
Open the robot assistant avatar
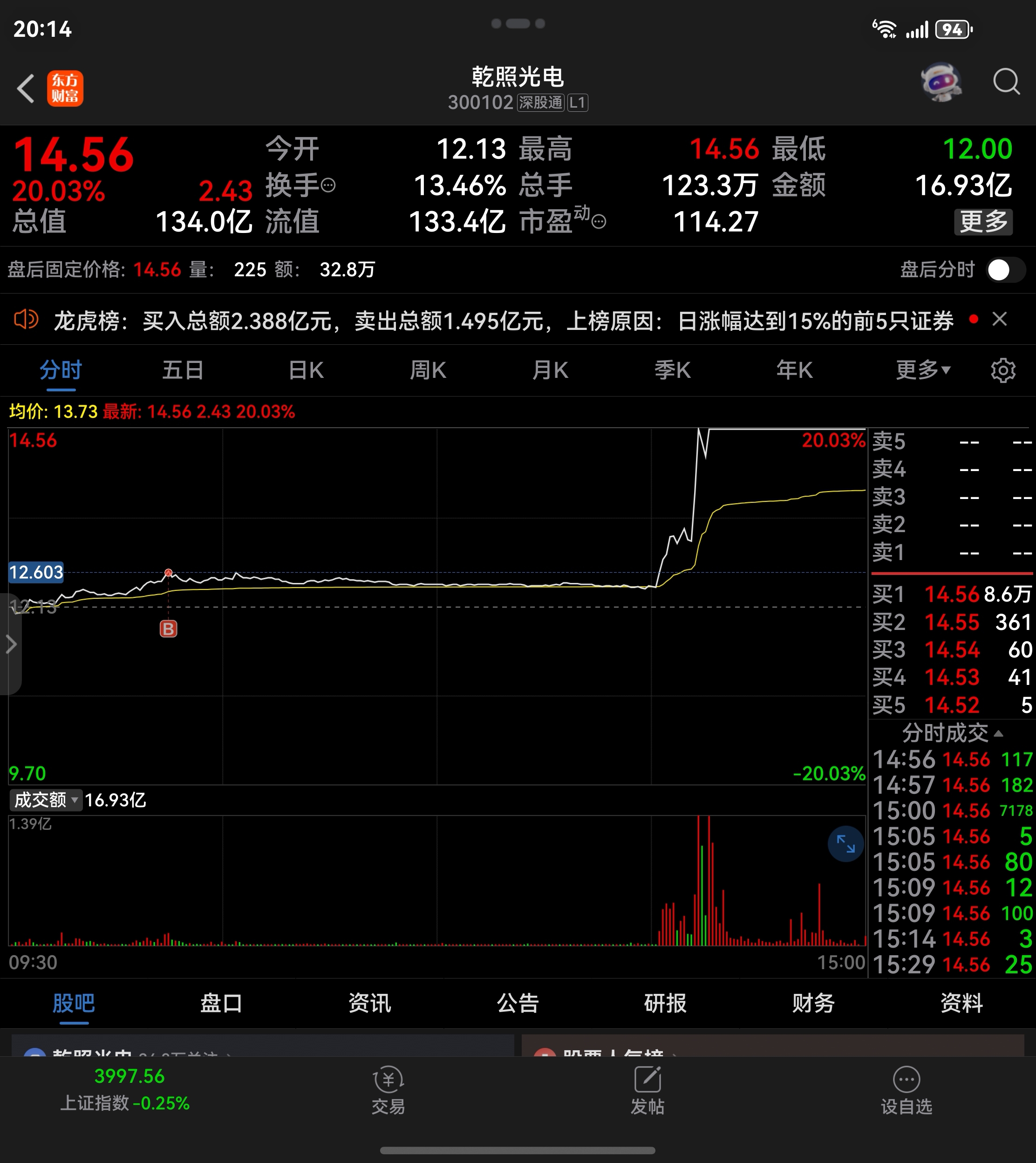click(x=941, y=82)
